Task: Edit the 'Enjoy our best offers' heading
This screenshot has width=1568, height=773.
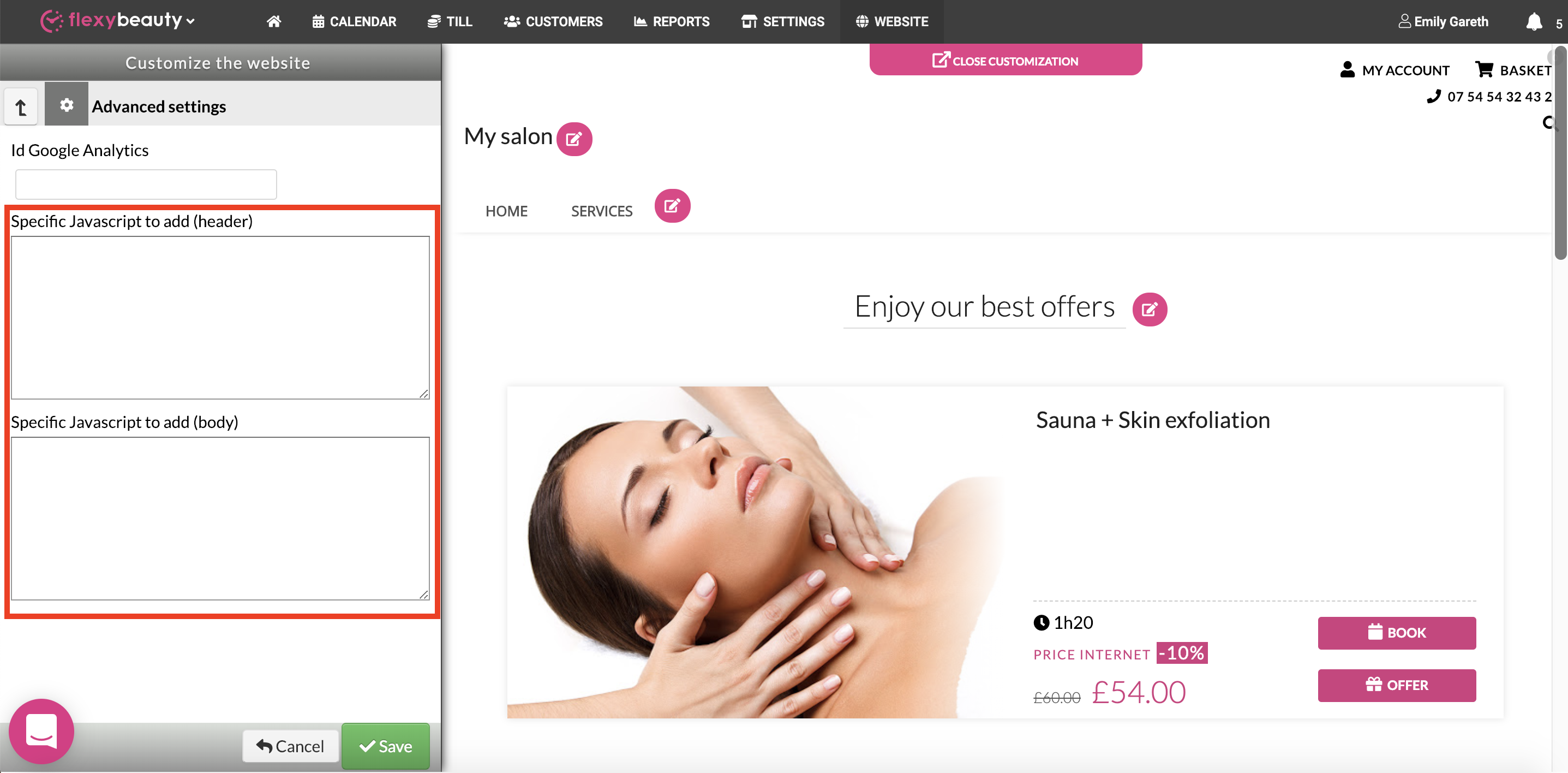Action: coord(1149,310)
